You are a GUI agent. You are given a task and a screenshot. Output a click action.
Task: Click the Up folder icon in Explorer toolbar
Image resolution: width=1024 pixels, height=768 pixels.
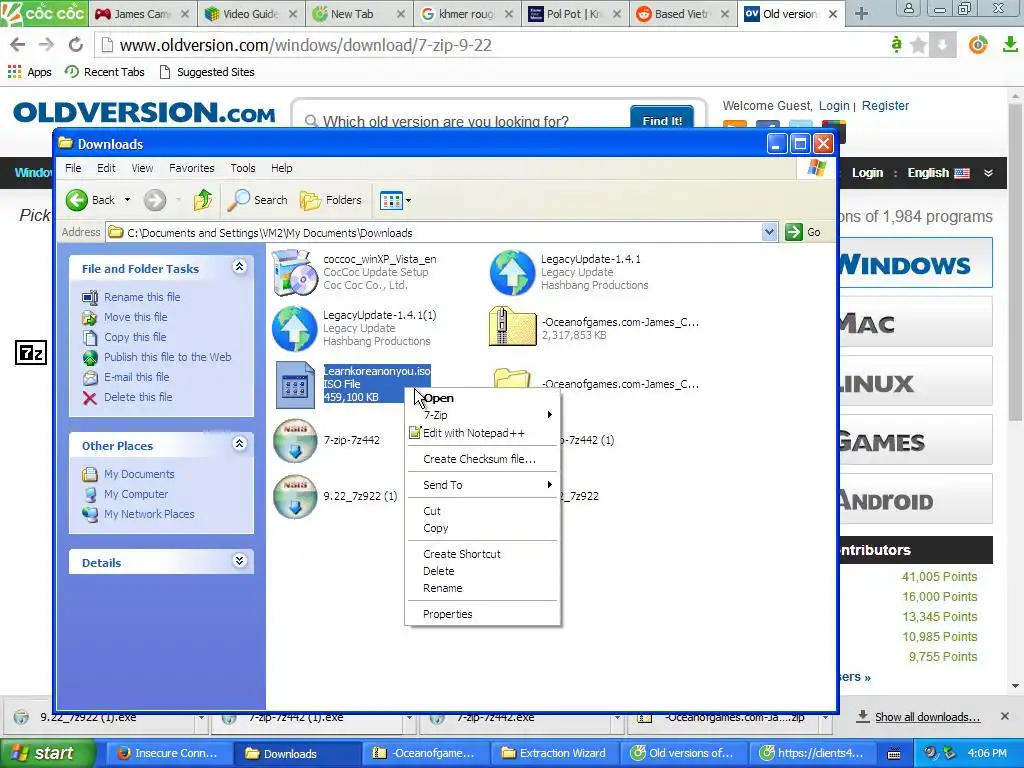[202, 200]
